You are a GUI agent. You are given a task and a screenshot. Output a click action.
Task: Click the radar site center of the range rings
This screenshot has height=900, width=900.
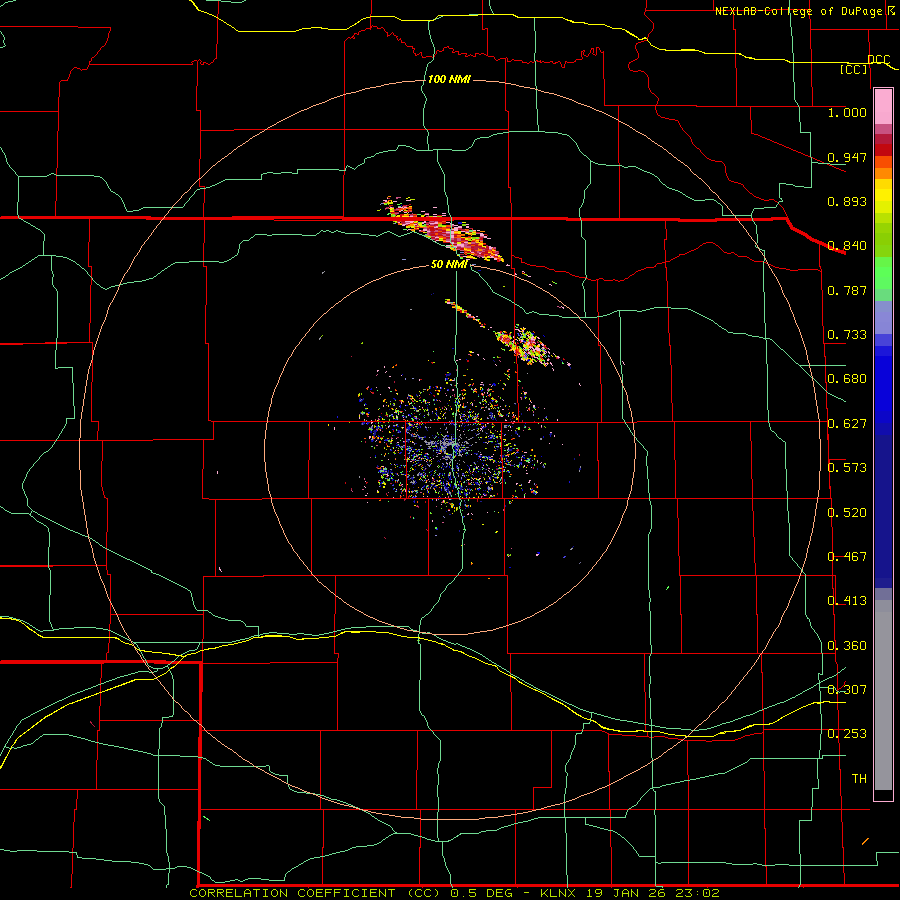pos(450,447)
